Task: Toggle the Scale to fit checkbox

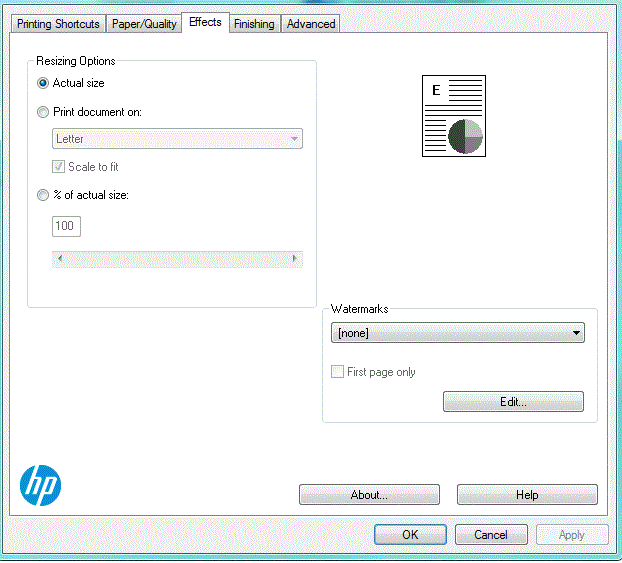Action: tap(58, 167)
